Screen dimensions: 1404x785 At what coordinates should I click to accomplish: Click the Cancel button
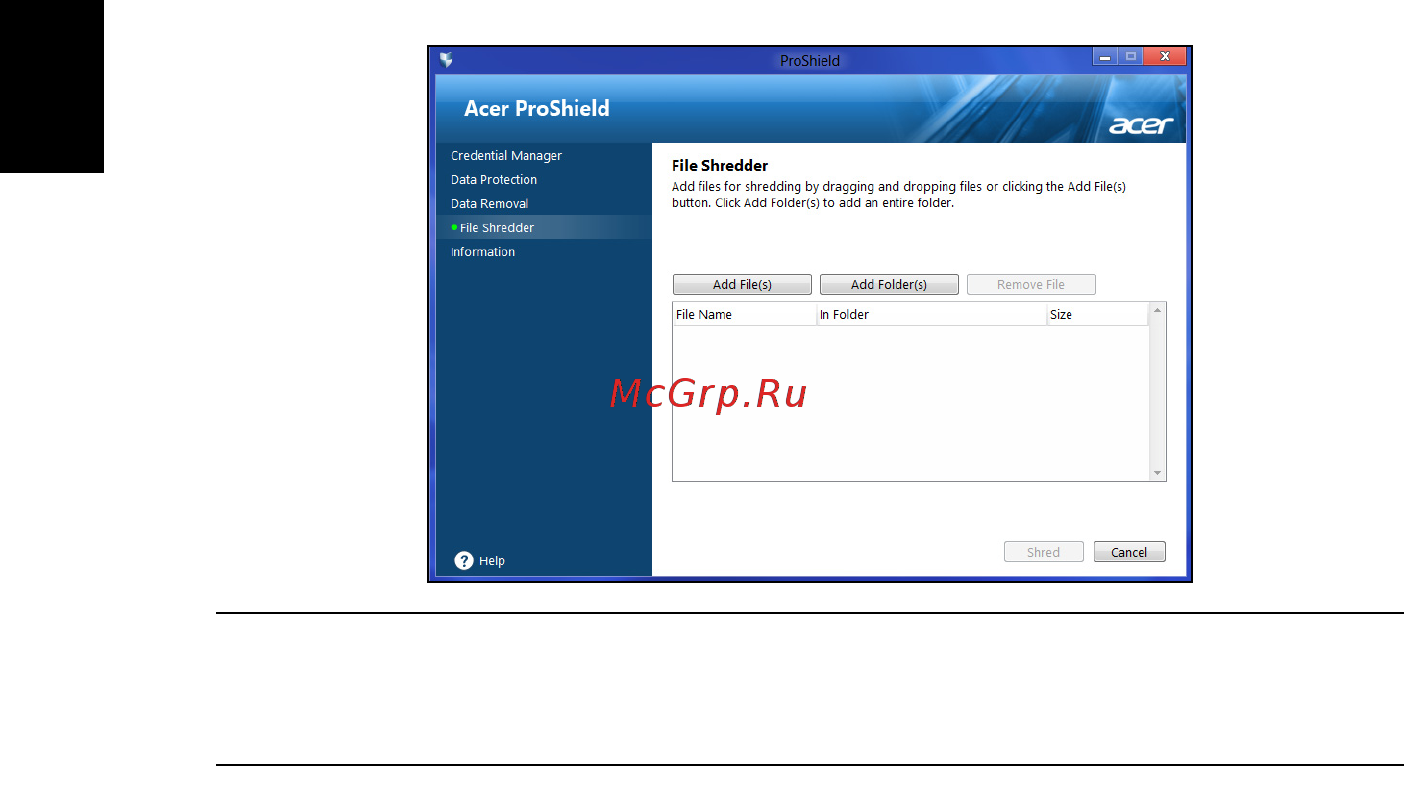[1129, 552]
